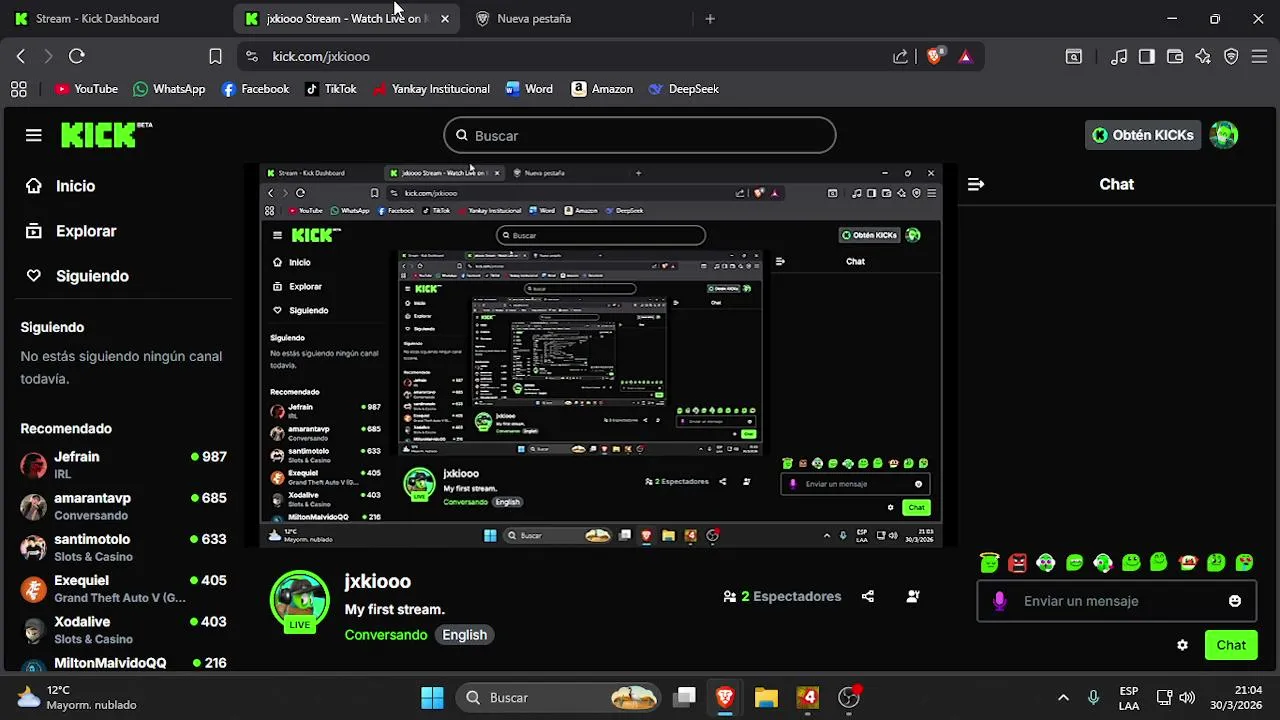Viewport: 1280px width, 720px height.
Task: Open amarantavp recommended channel
Action: 124,506
